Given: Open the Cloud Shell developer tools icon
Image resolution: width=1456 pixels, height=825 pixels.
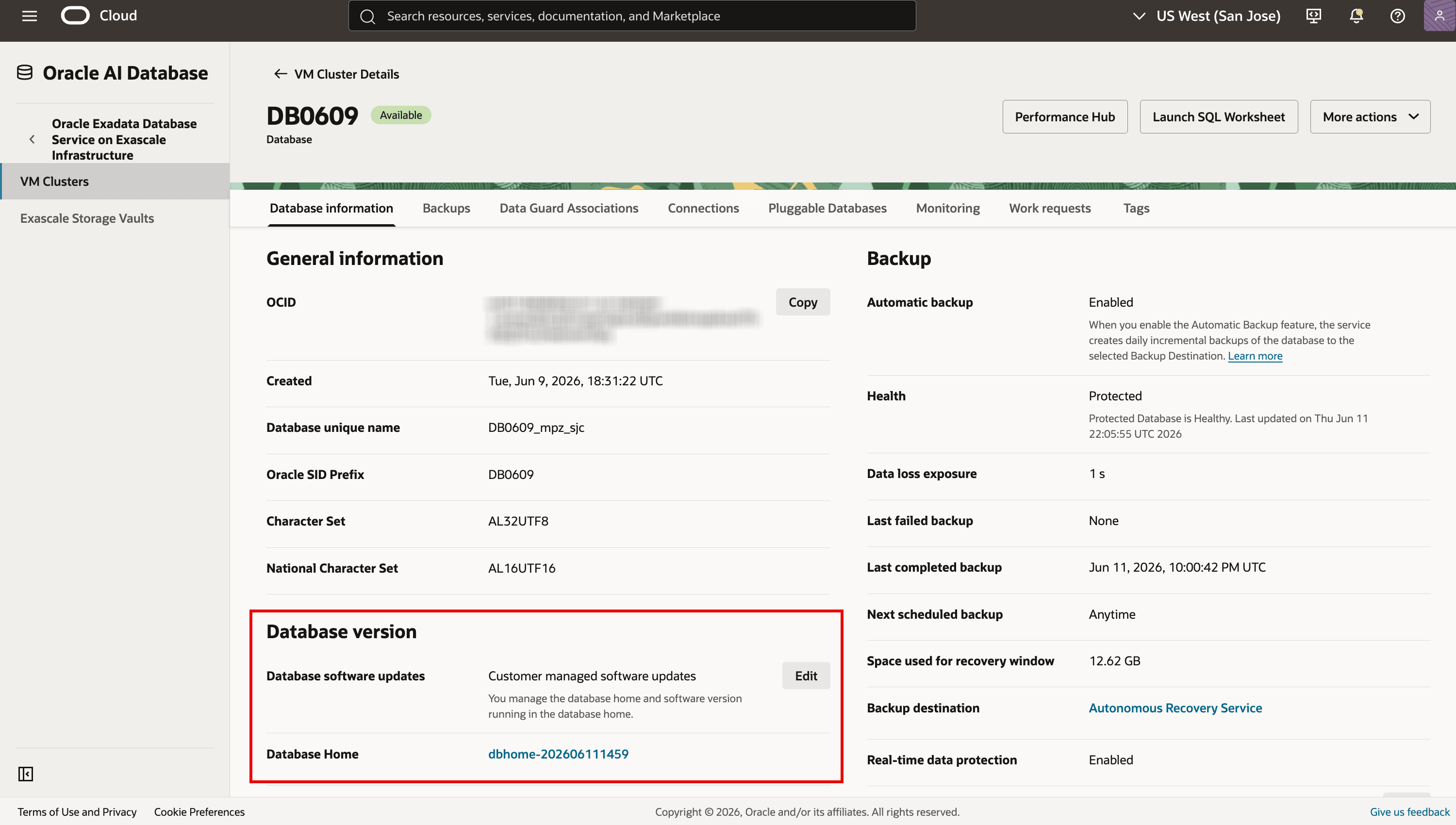Looking at the screenshot, I should tap(1314, 16).
